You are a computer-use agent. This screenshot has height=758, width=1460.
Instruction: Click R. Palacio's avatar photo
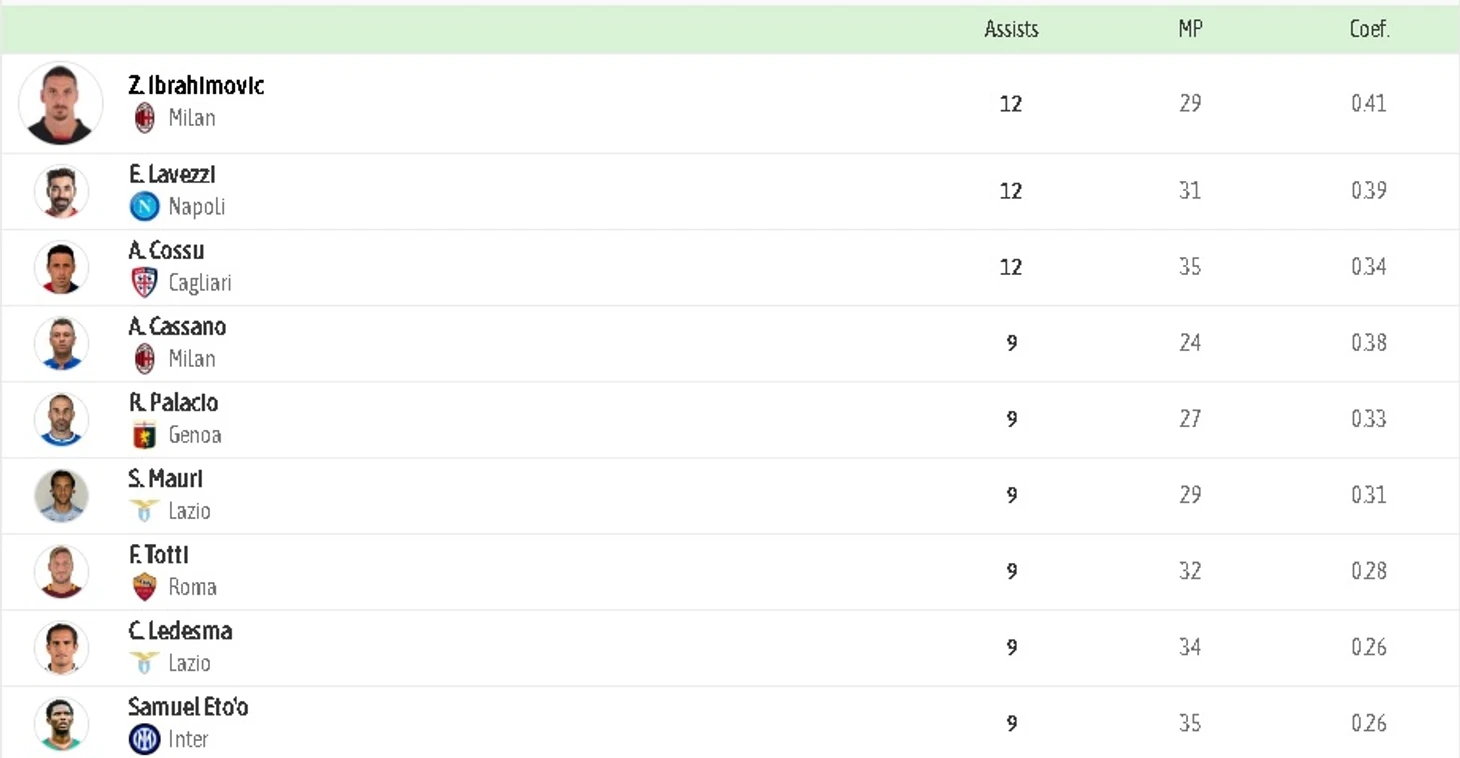(61, 419)
